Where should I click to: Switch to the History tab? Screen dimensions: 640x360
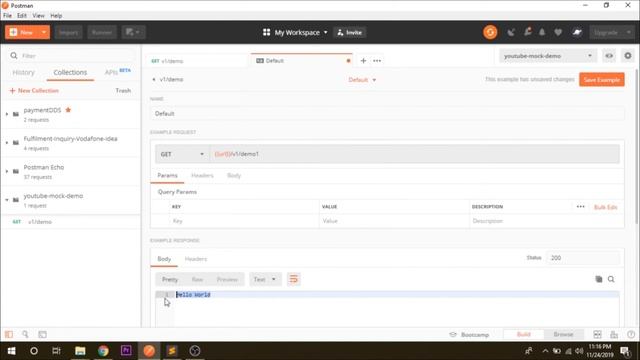click(23, 73)
